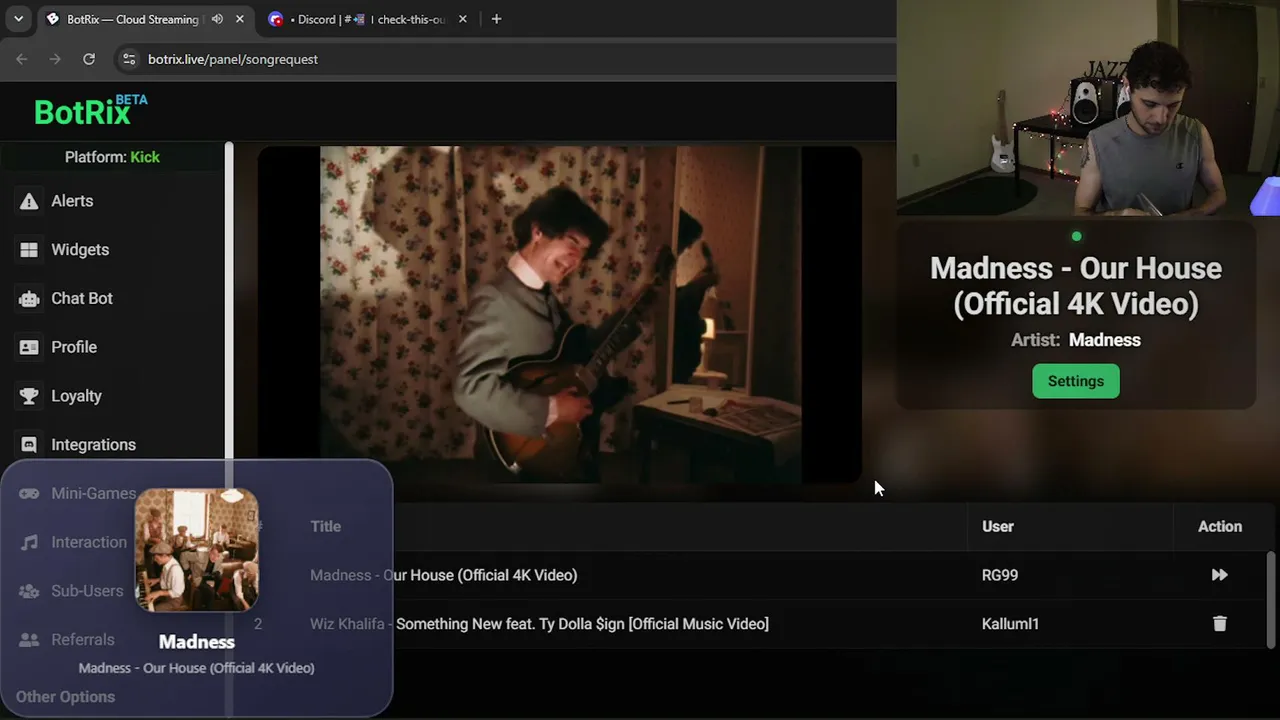Click the Madness album art thumbnail
1280x720 pixels.
(x=196, y=550)
